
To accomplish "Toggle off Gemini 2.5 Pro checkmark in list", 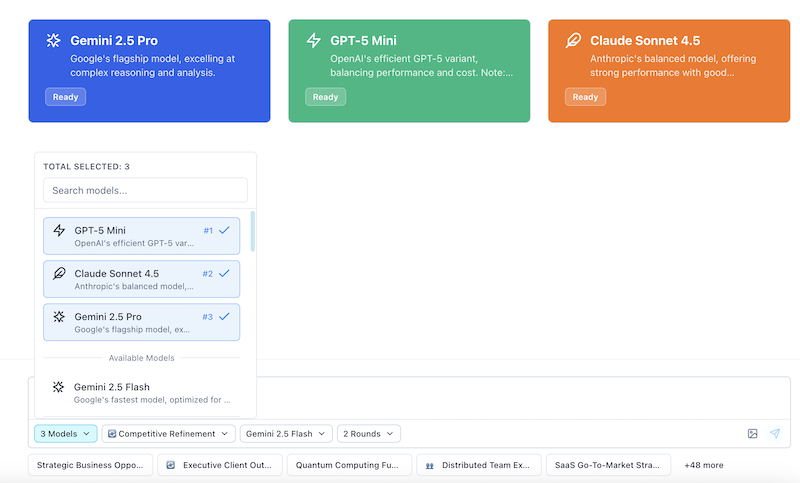I will [224, 316].
